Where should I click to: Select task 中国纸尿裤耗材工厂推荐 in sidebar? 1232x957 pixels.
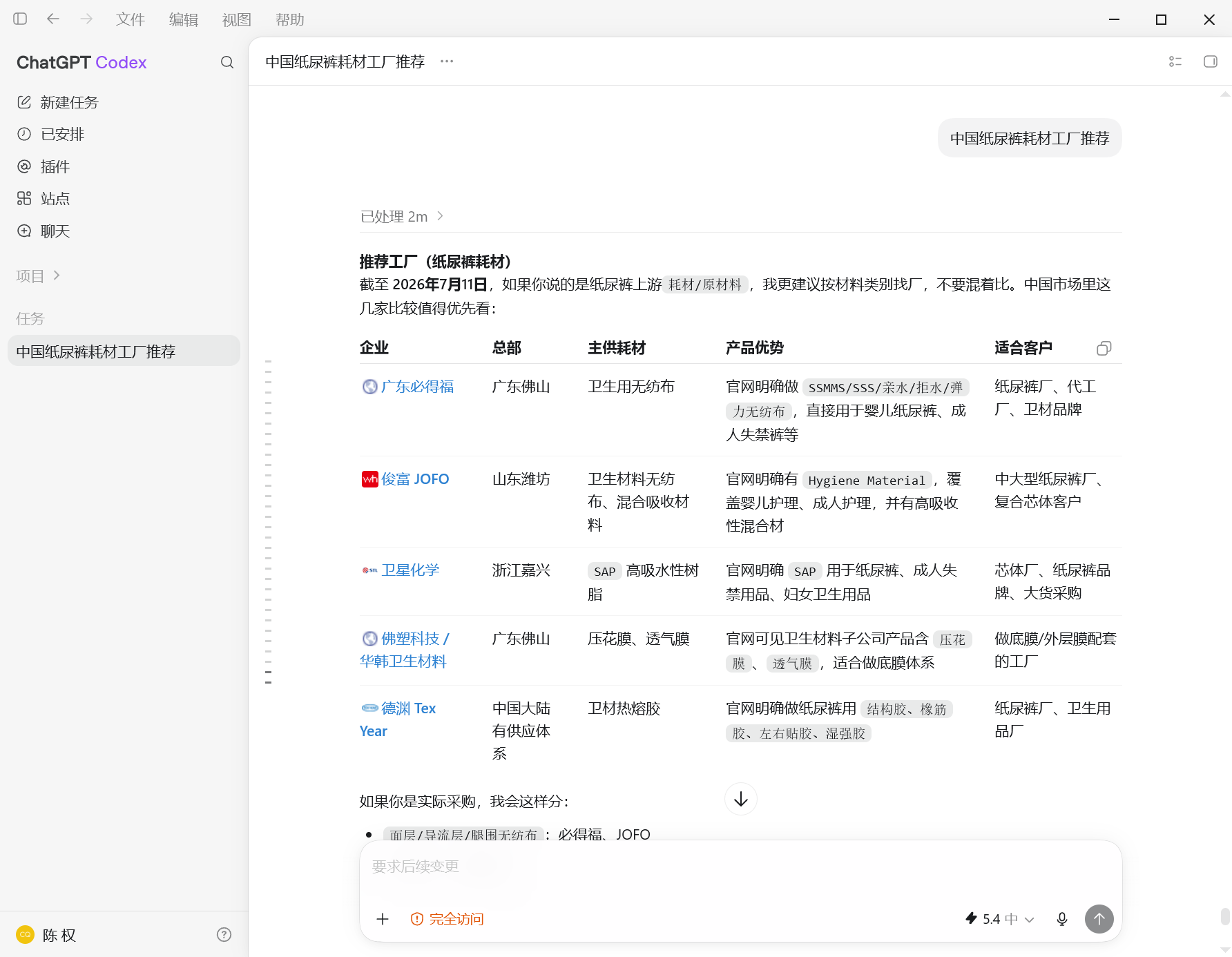pyautogui.click(x=124, y=351)
